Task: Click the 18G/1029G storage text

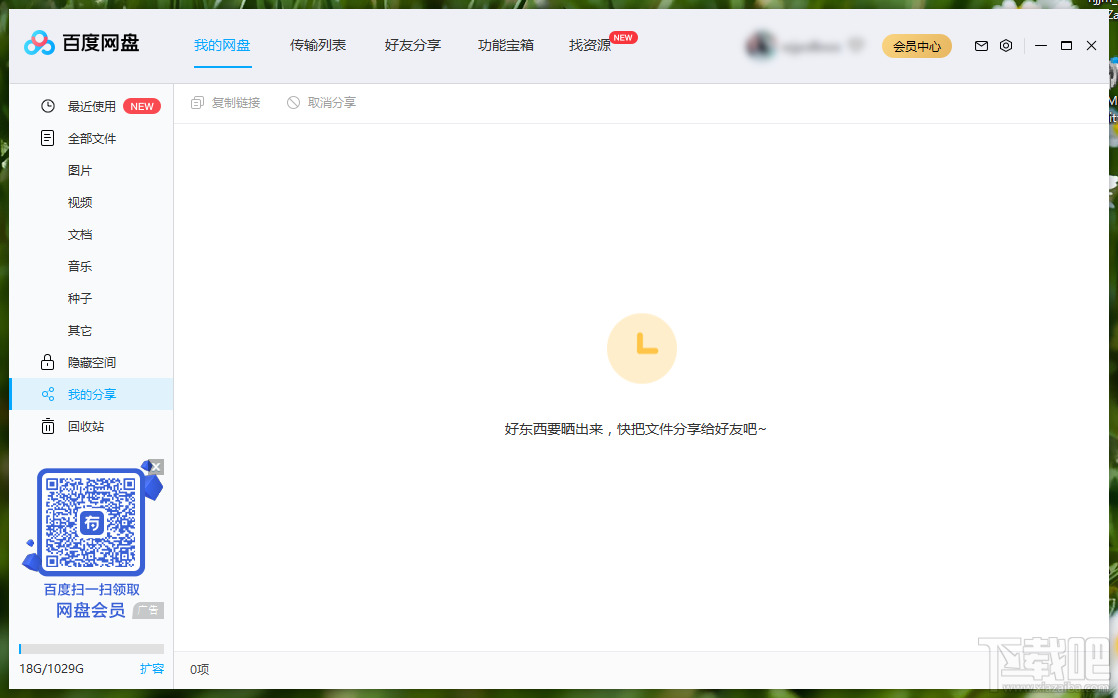Action: tap(51, 669)
